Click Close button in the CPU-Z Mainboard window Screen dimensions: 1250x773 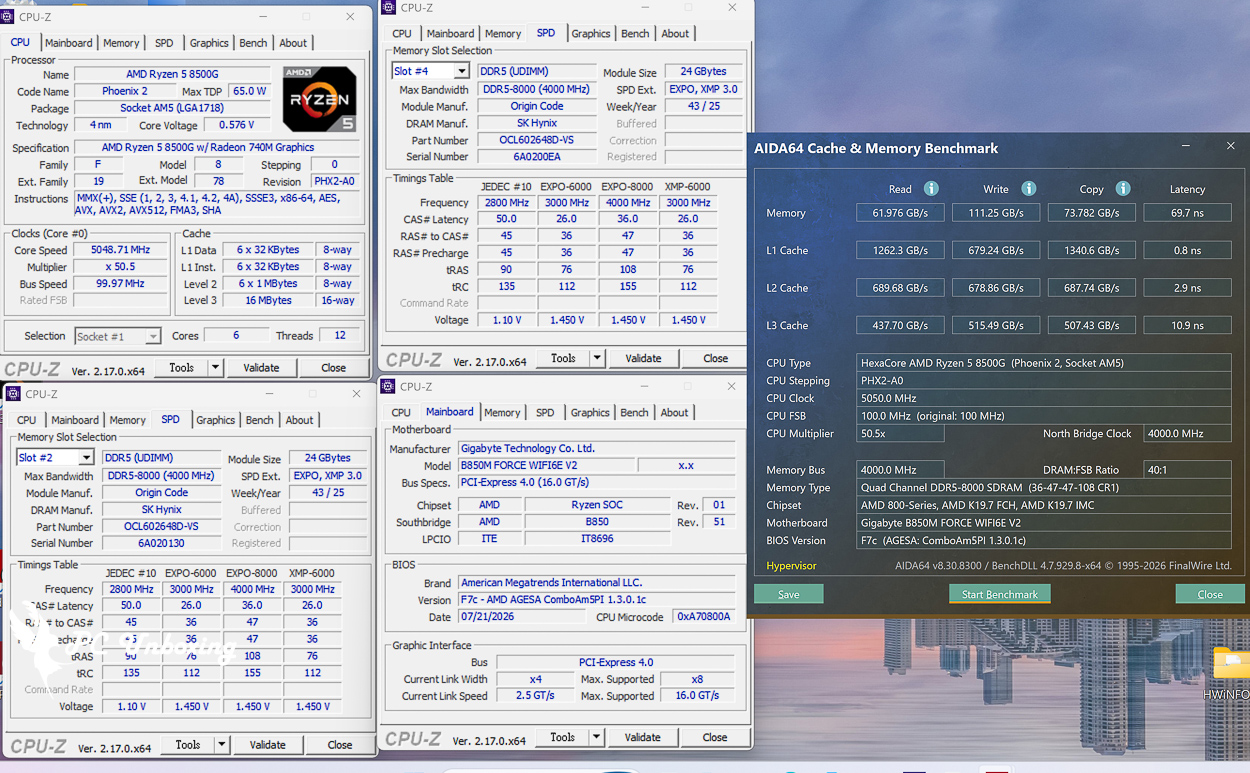pyautogui.click(x=715, y=737)
